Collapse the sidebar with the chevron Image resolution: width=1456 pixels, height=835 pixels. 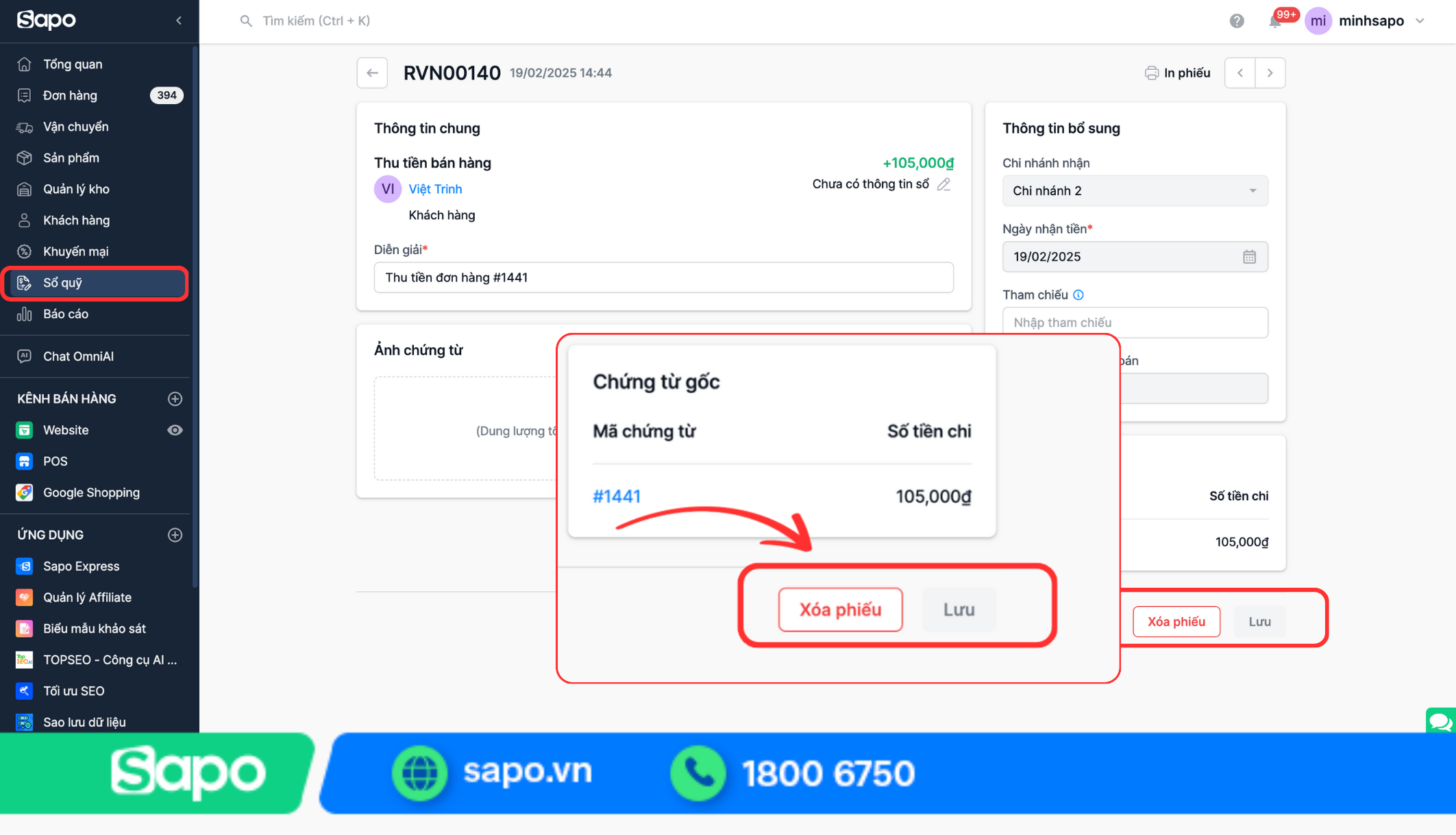[x=179, y=21]
